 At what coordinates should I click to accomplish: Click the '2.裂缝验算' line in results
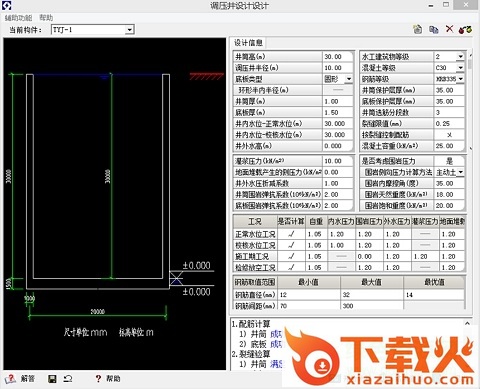[x=251, y=354]
